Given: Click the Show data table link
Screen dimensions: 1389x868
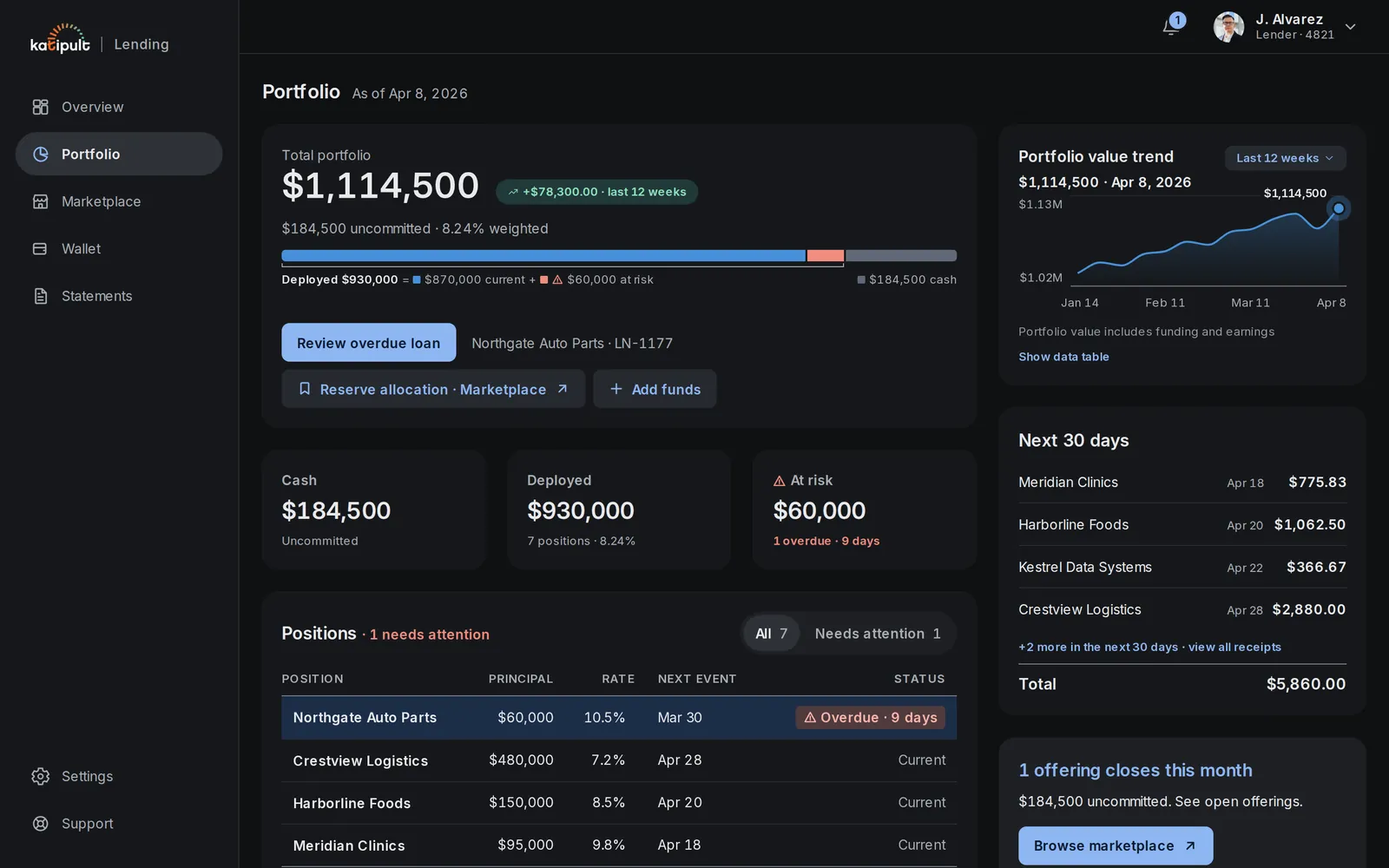Looking at the screenshot, I should click(1063, 357).
